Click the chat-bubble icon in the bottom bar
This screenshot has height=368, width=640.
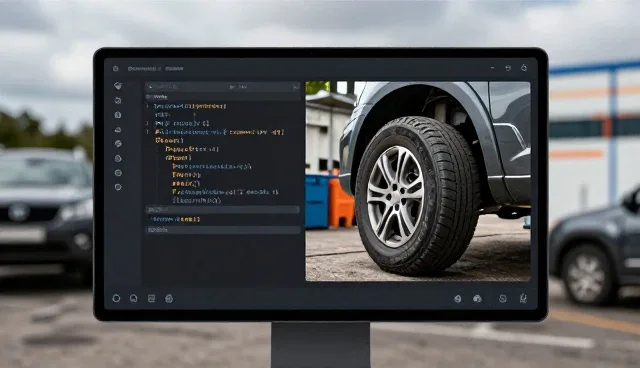coord(133,298)
